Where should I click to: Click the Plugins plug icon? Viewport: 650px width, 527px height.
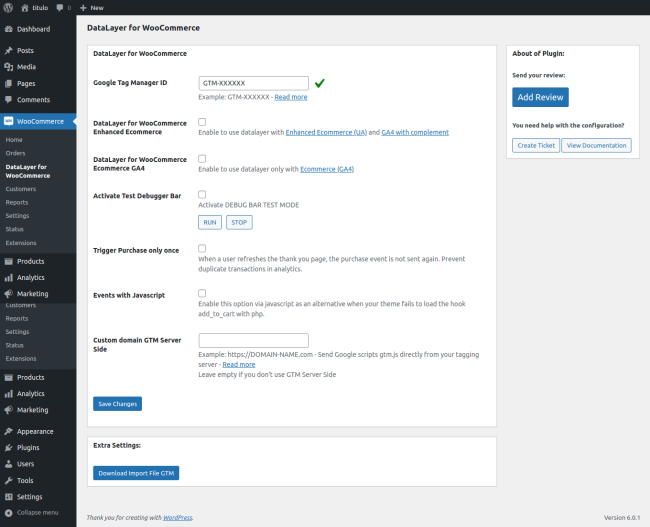click(9, 447)
